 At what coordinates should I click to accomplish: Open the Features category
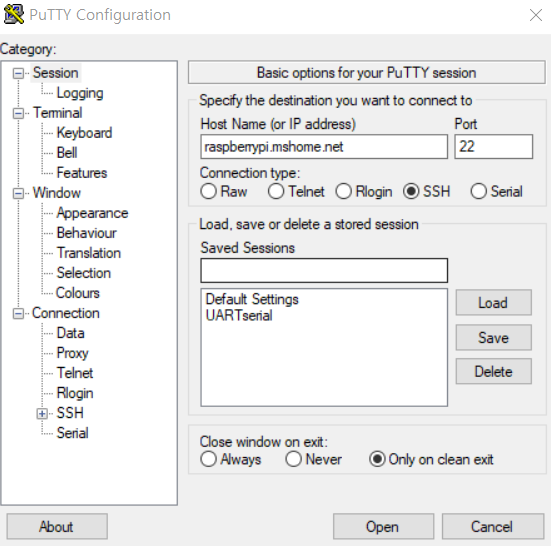(x=82, y=173)
